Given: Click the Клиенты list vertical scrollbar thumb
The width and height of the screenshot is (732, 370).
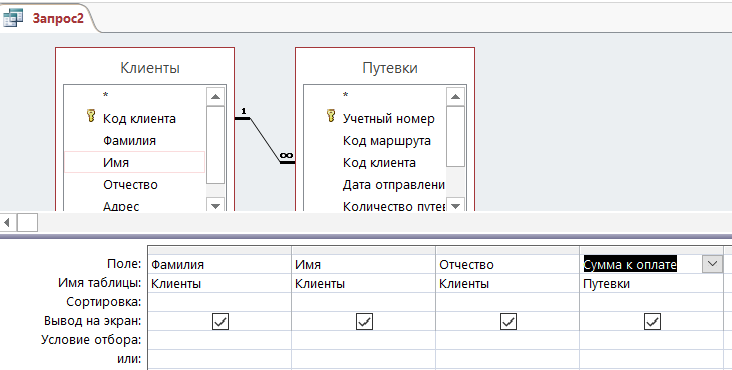Looking at the screenshot, I should tap(215, 145).
